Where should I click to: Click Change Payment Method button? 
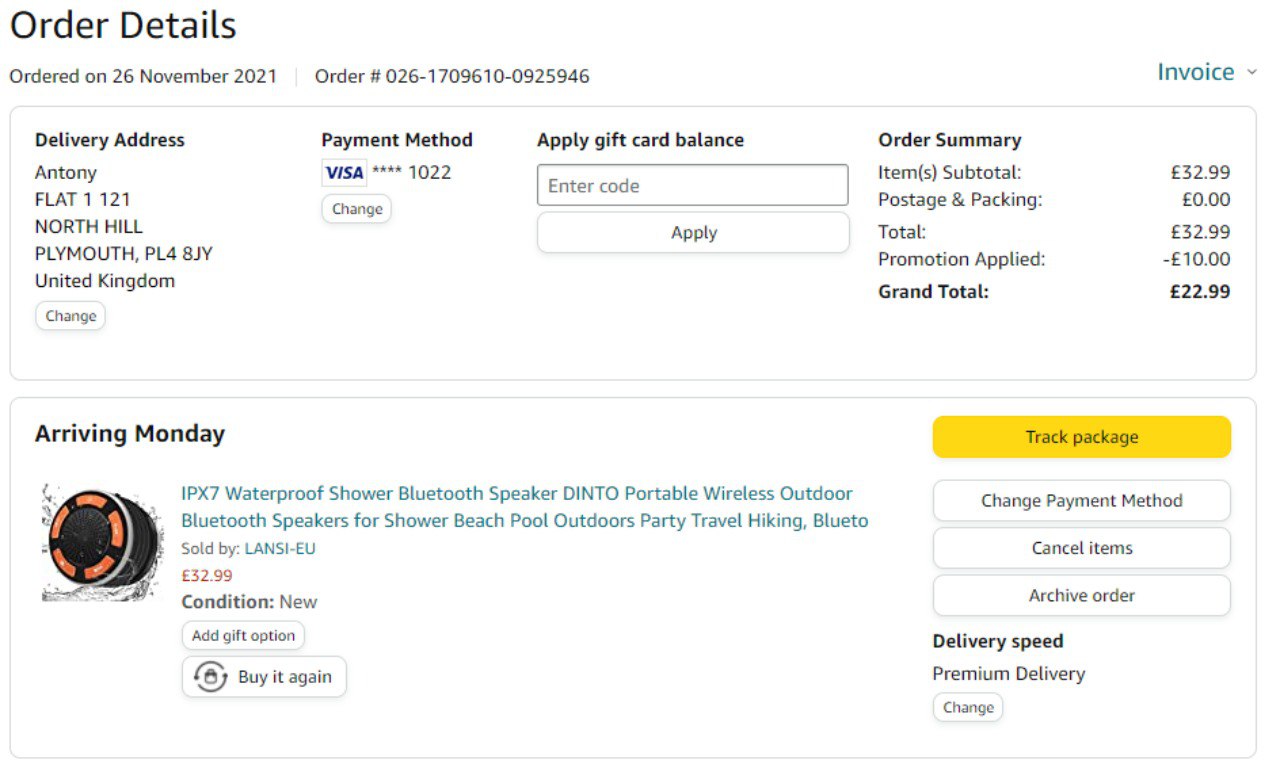(x=1081, y=501)
